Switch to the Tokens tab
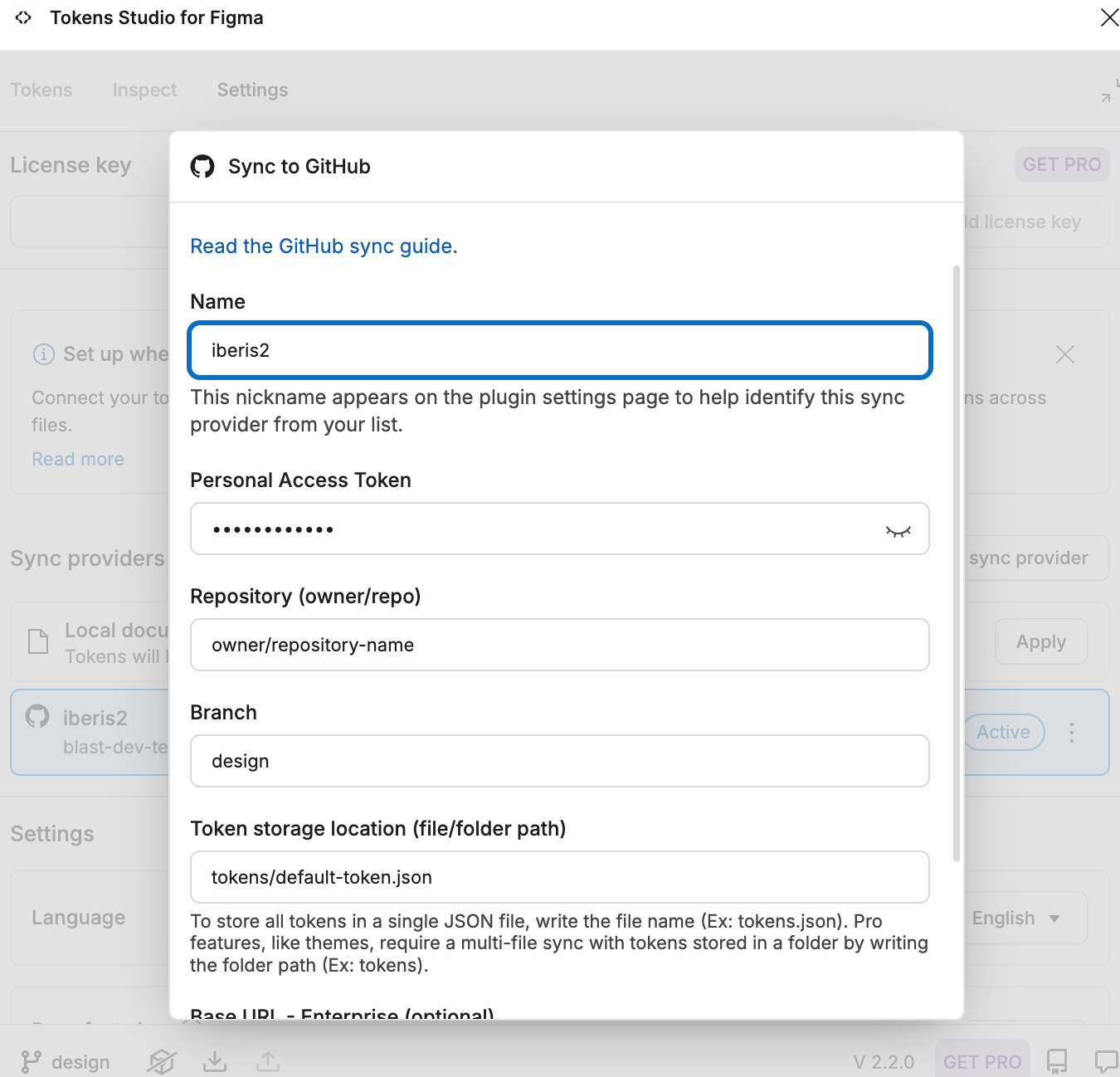The height and width of the screenshot is (1077, 1120). tap(41, 90)
